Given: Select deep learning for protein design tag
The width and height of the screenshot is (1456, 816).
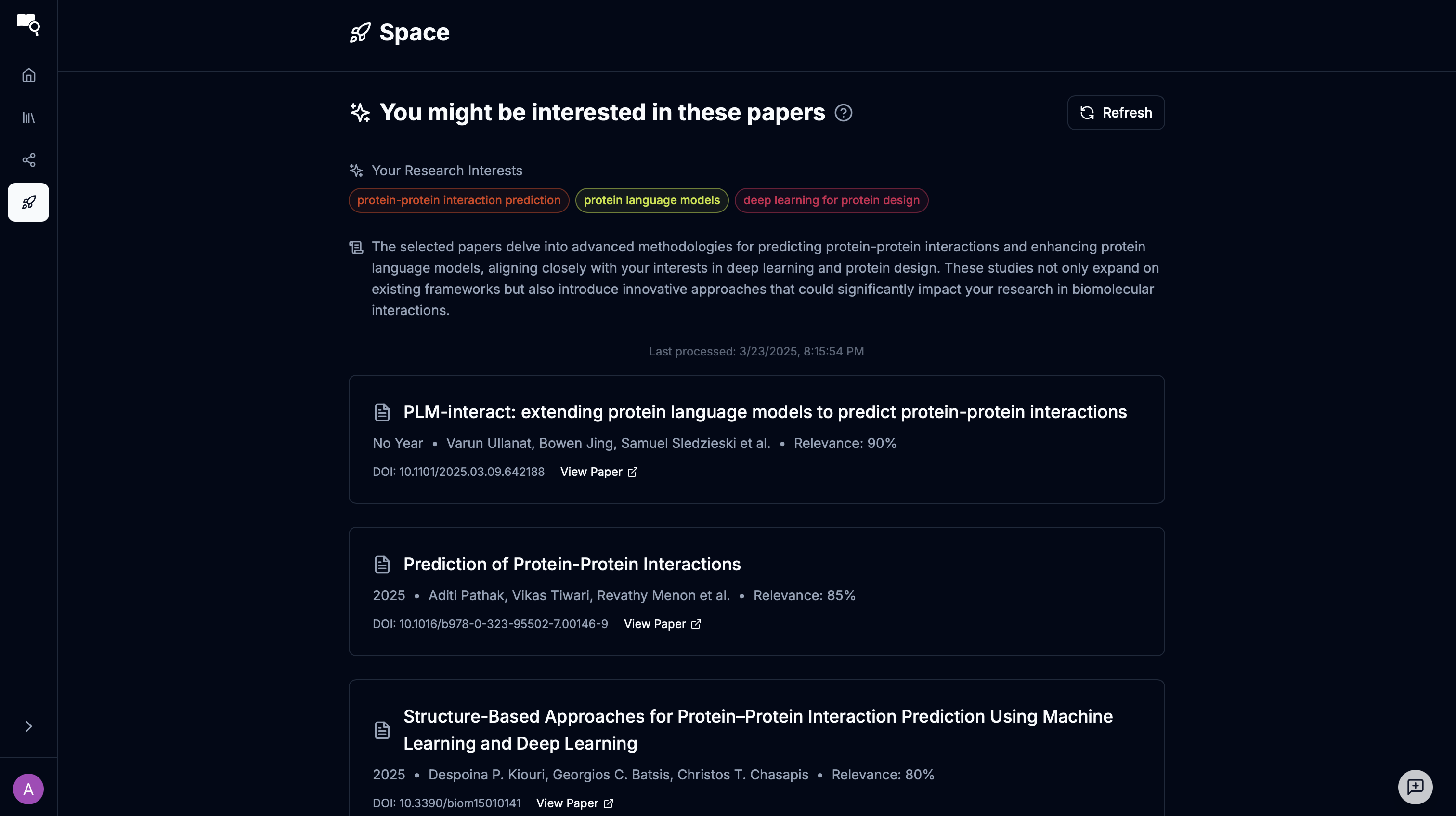Looking at the screenshot, I should point(831,200).
